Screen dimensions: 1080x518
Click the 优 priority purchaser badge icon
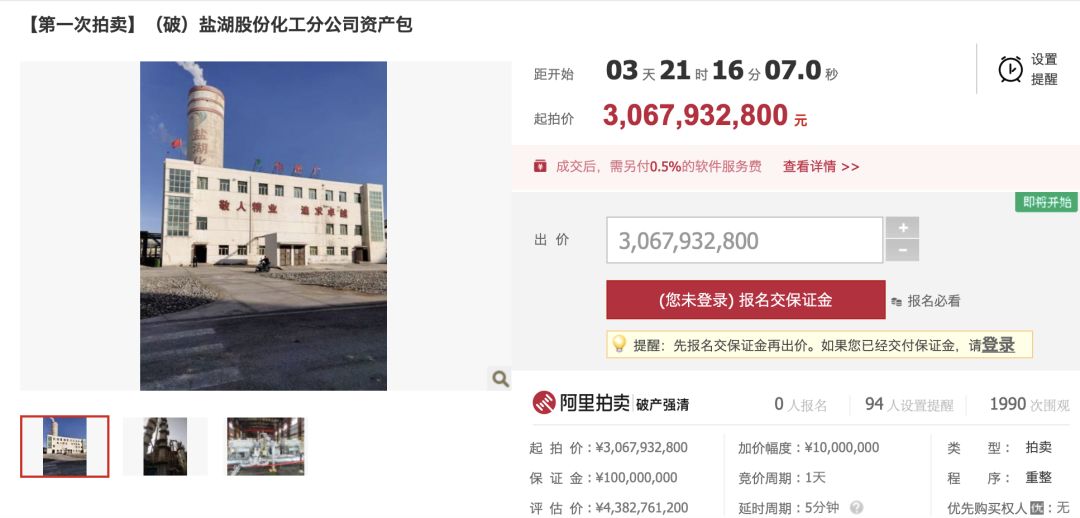click(1037, 508)
